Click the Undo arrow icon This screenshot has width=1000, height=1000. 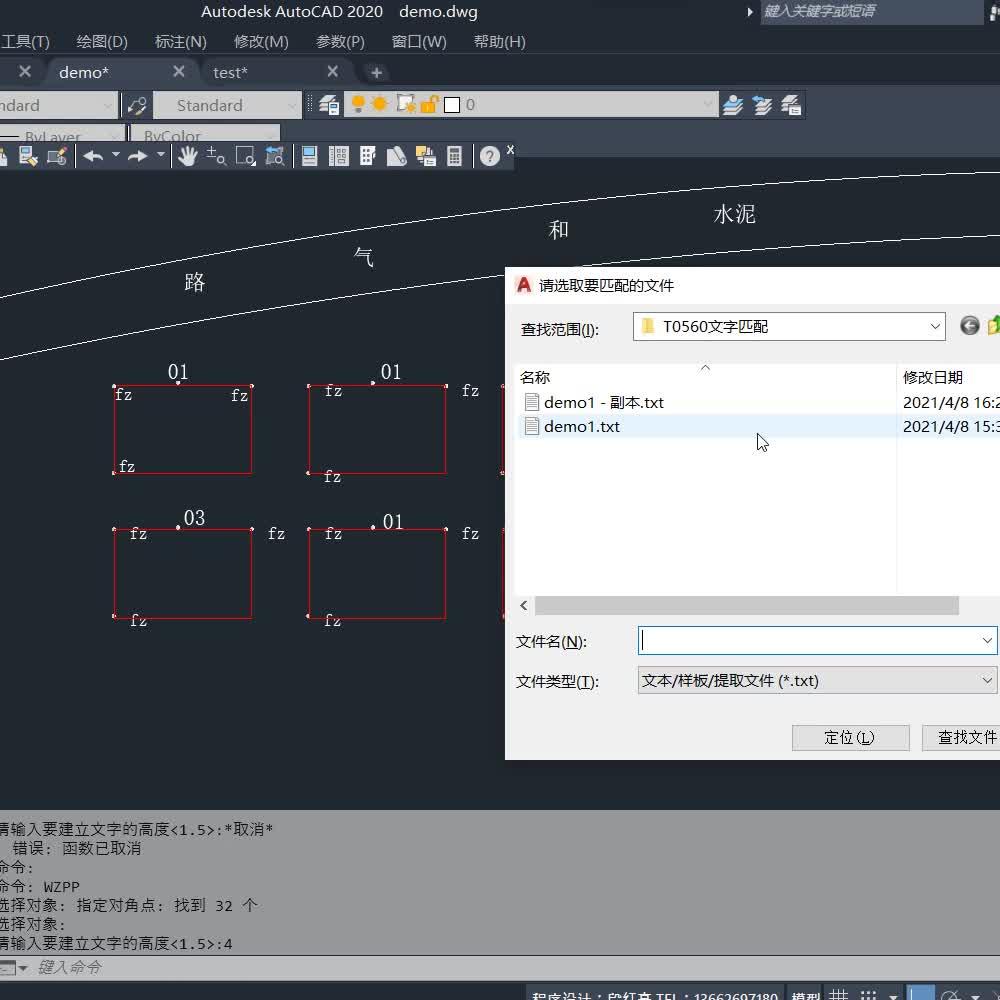(x=92, y=156)
